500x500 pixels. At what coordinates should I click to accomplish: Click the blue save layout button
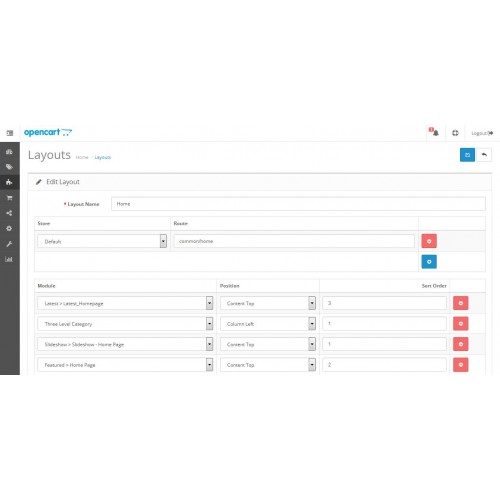(467, 155)
